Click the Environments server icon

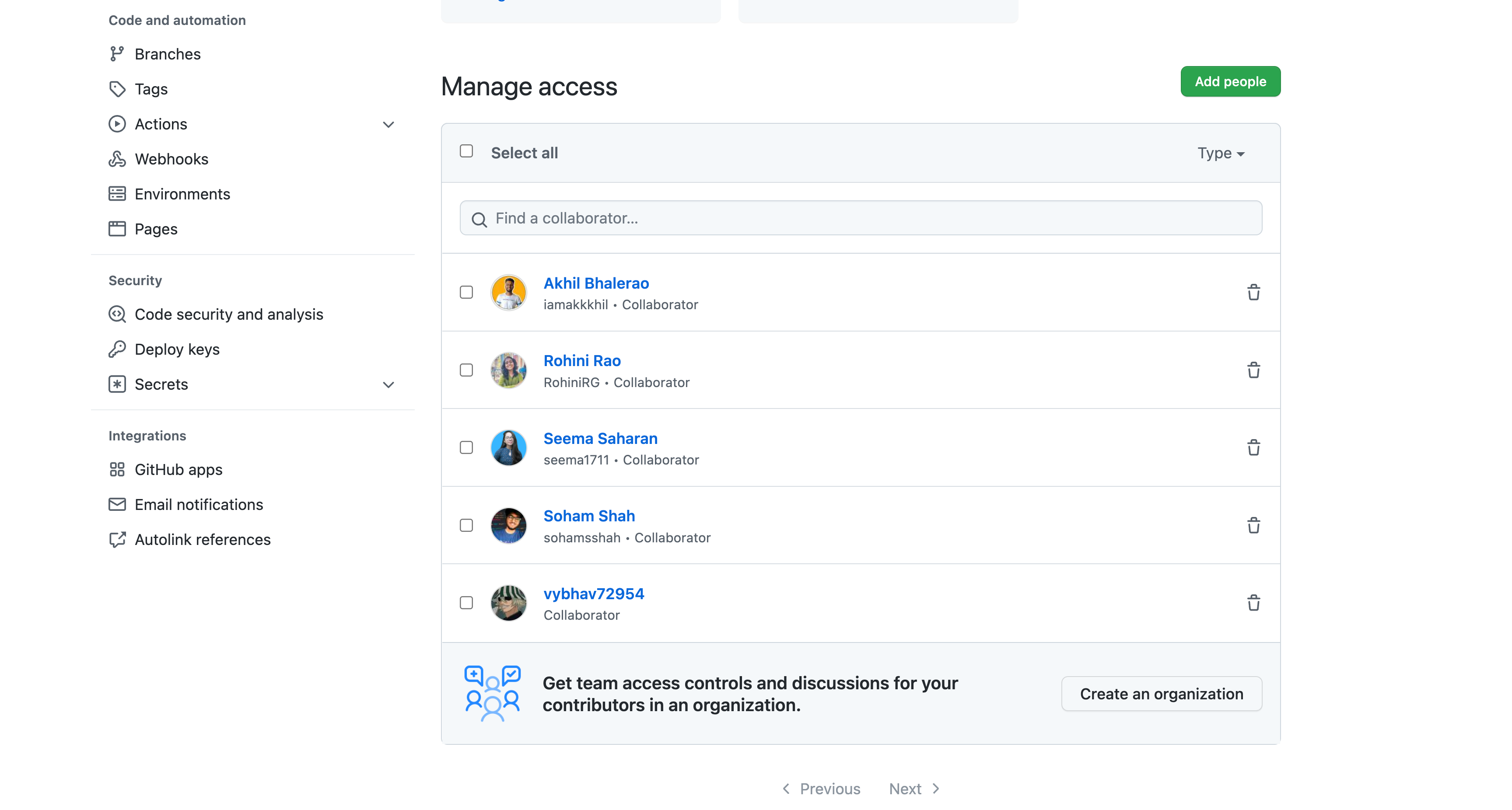click(117, 194)
